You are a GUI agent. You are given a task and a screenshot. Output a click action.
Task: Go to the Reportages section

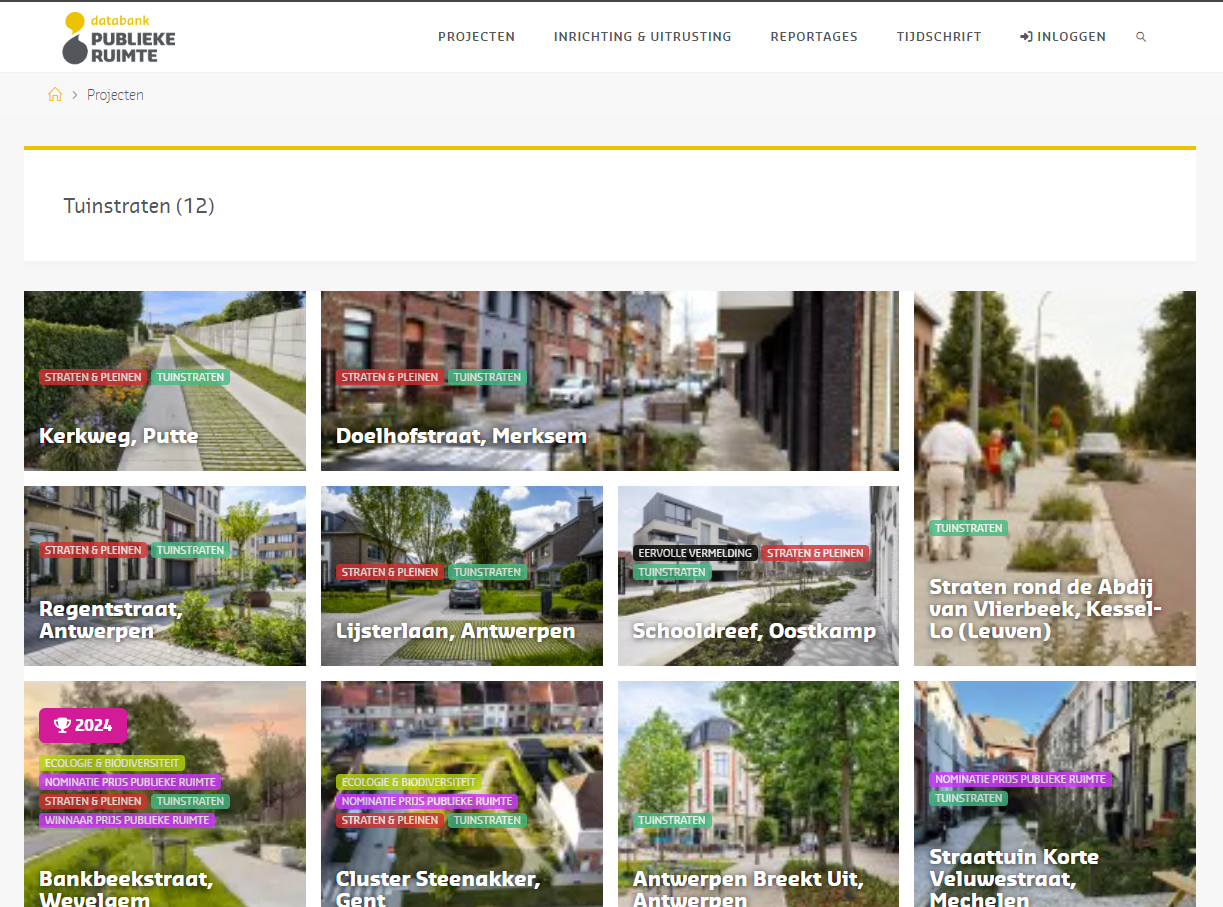[x=813, y=37]
